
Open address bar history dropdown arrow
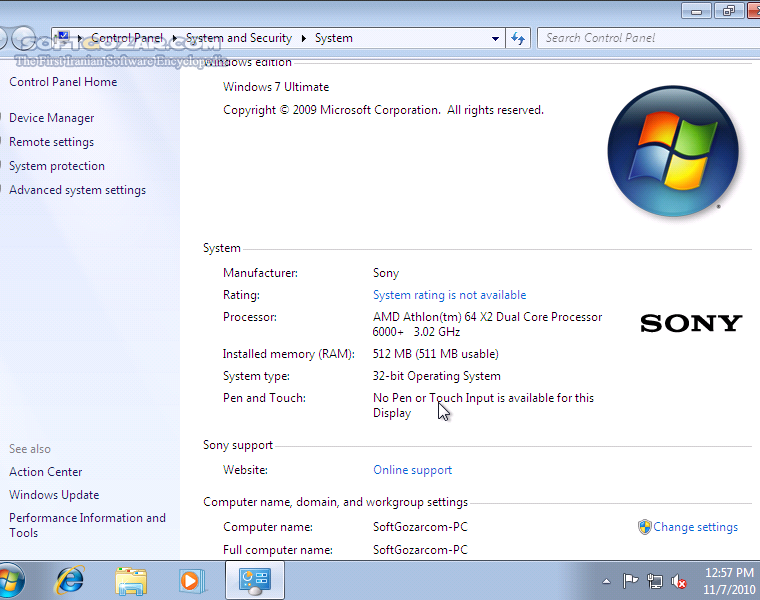click(495, 38)
